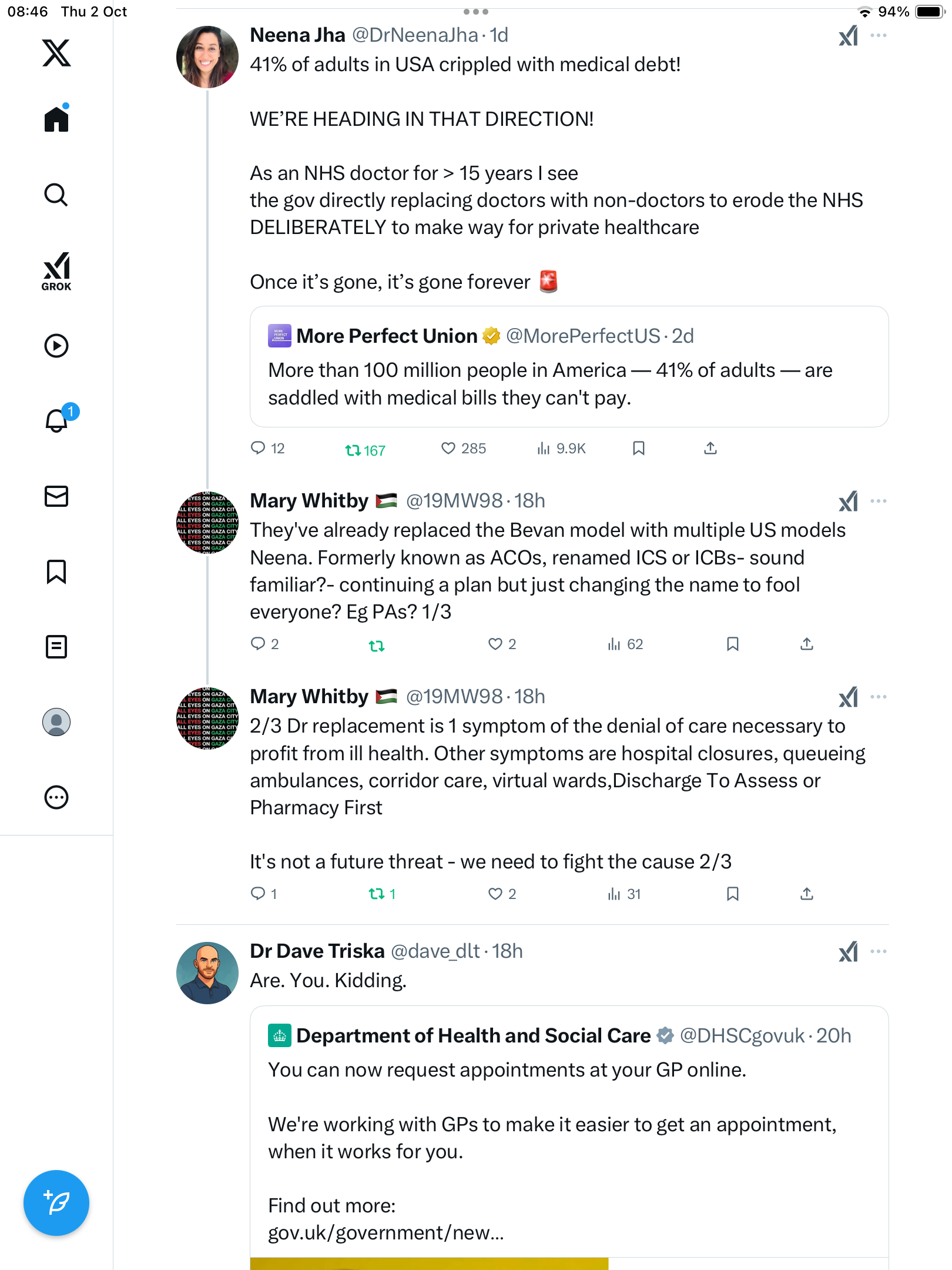Viewport: 952px width, 1270px height.
Task: Like Neena Jha's post
Action: [x=448, y=449]
